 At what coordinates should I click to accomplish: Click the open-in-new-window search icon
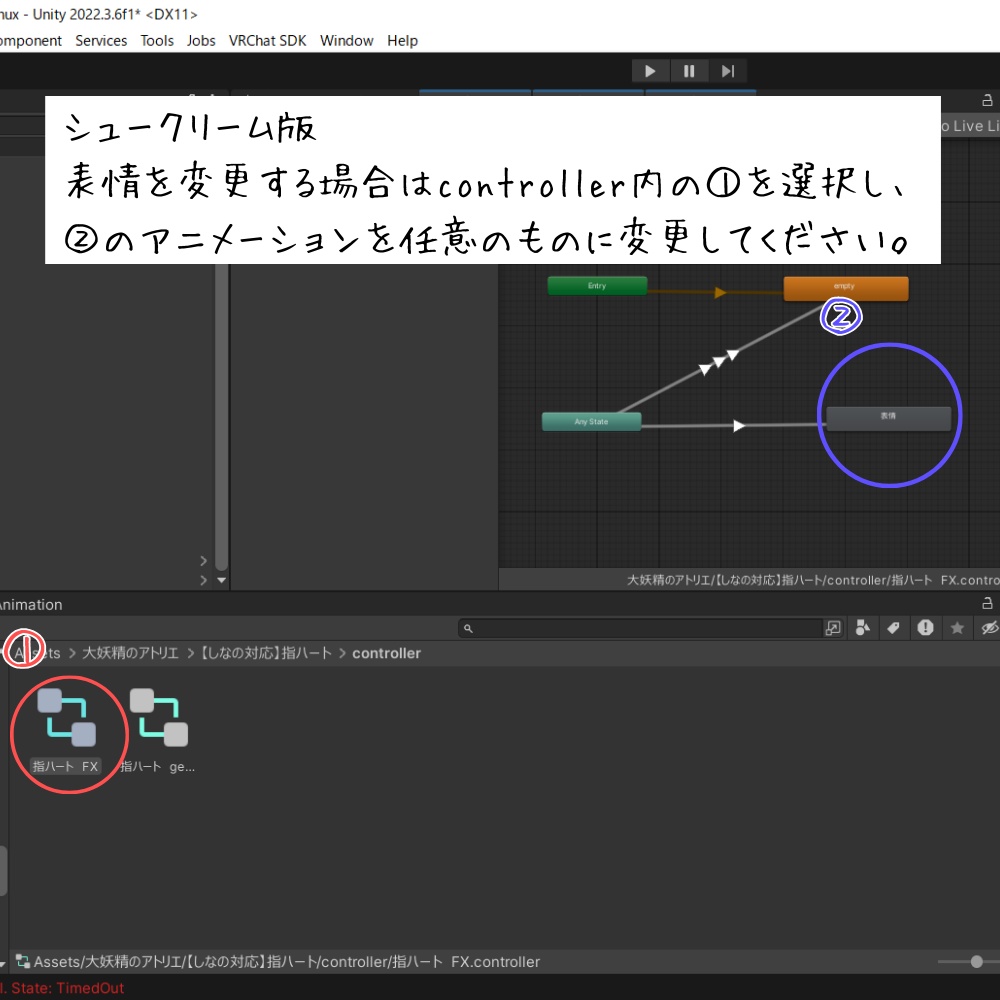(x=835, y=627)
